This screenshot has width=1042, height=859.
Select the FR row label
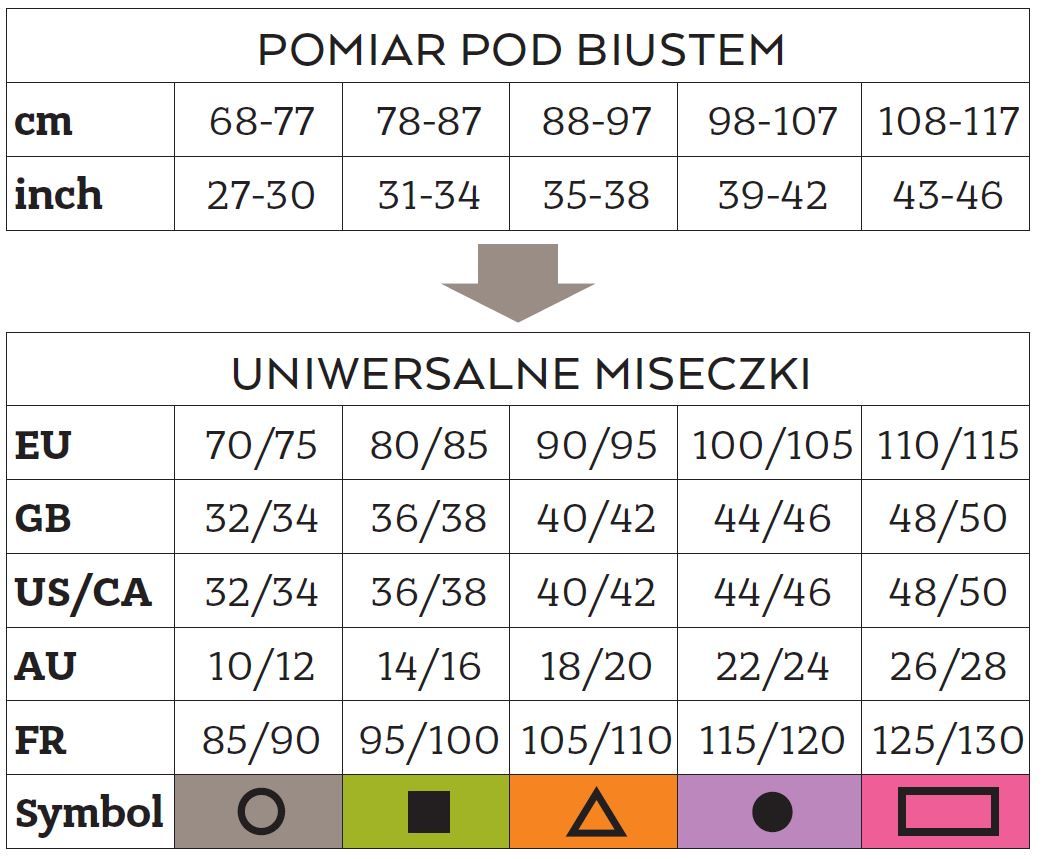coord(41,740)
